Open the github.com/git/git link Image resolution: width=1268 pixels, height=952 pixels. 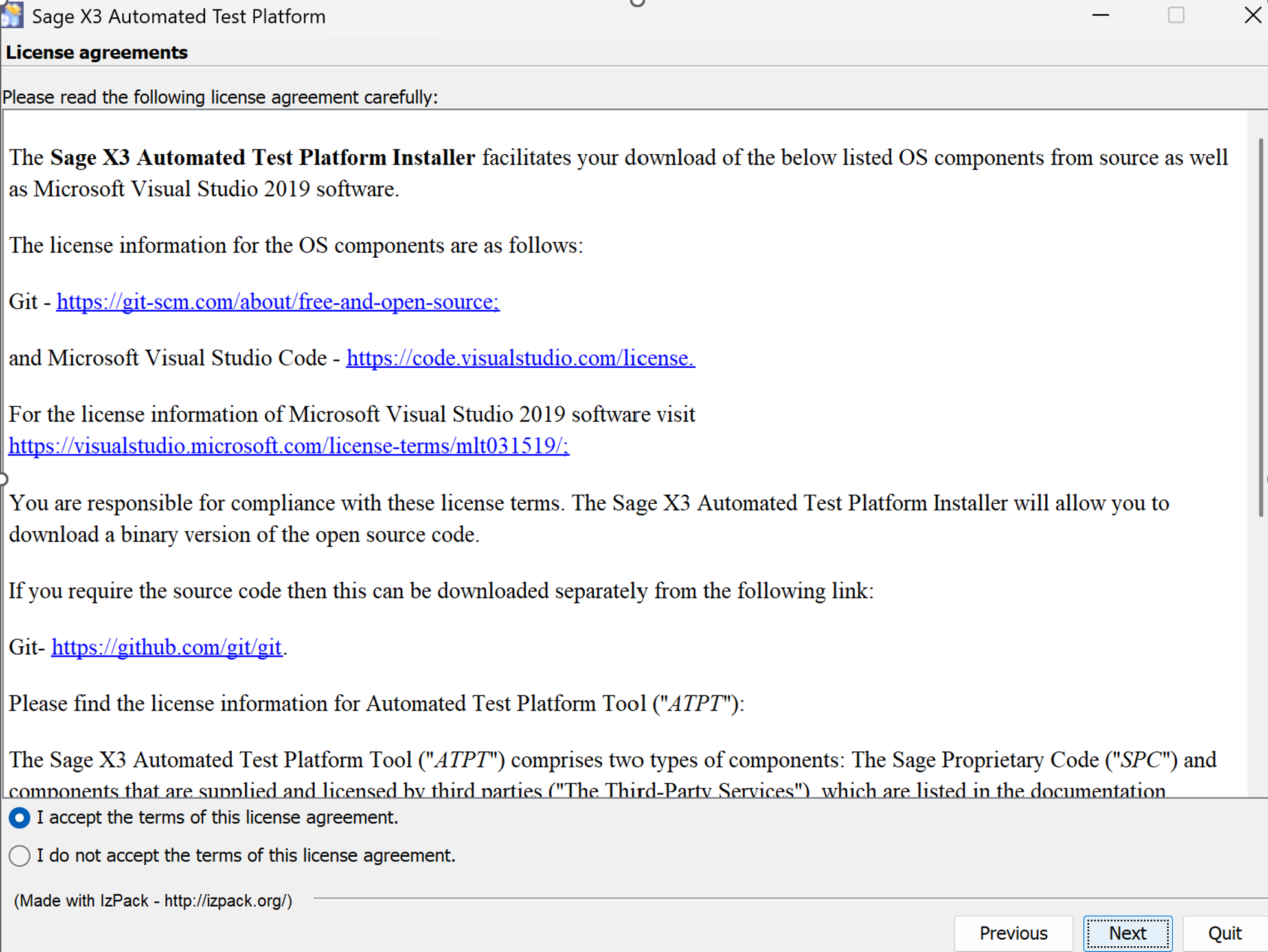166,647
